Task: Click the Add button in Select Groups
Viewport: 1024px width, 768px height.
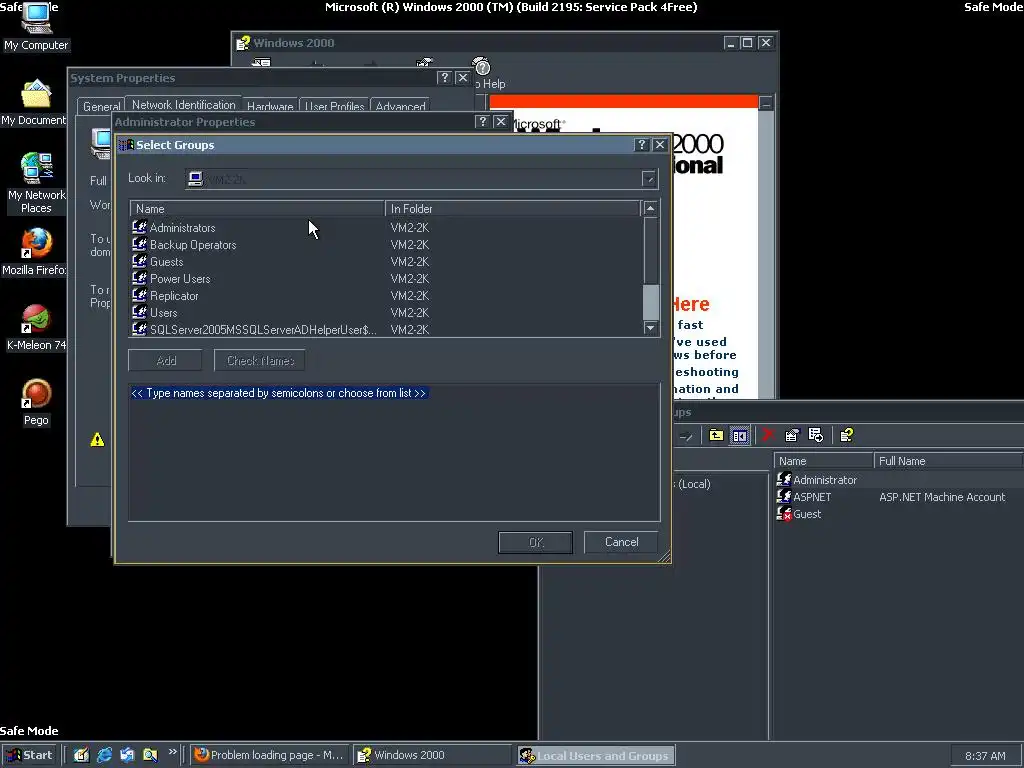Action: 165,360
